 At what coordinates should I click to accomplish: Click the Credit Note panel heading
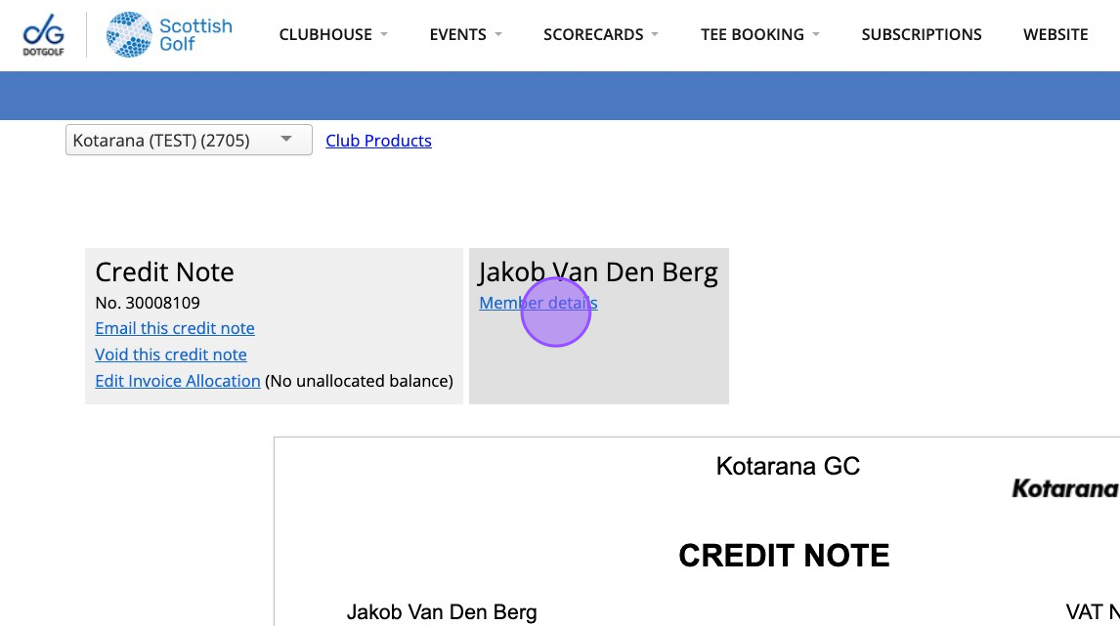[x=165, y=272]
